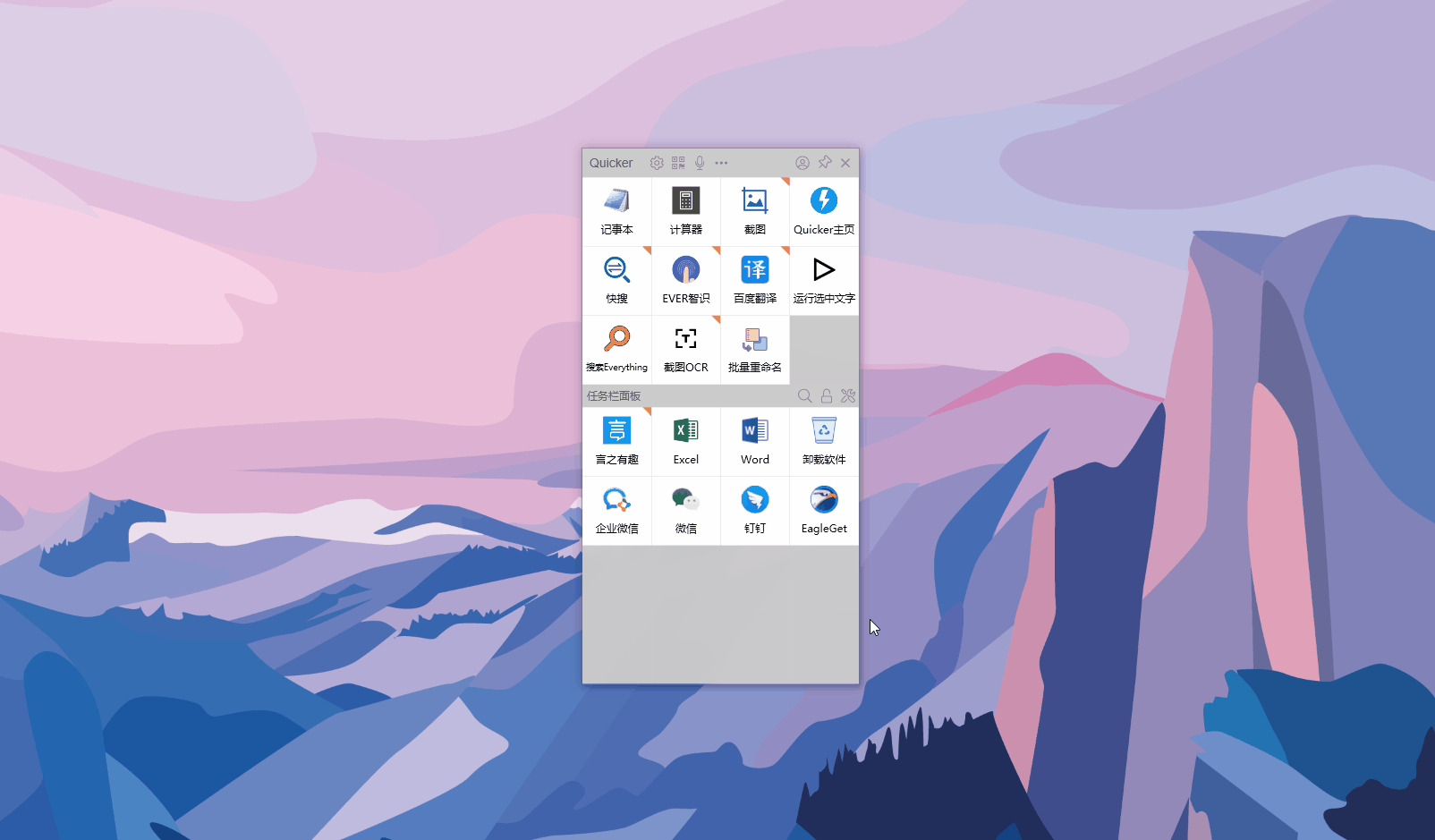
Task: Open Word from the taskbar panel
Action: [754, 442]
